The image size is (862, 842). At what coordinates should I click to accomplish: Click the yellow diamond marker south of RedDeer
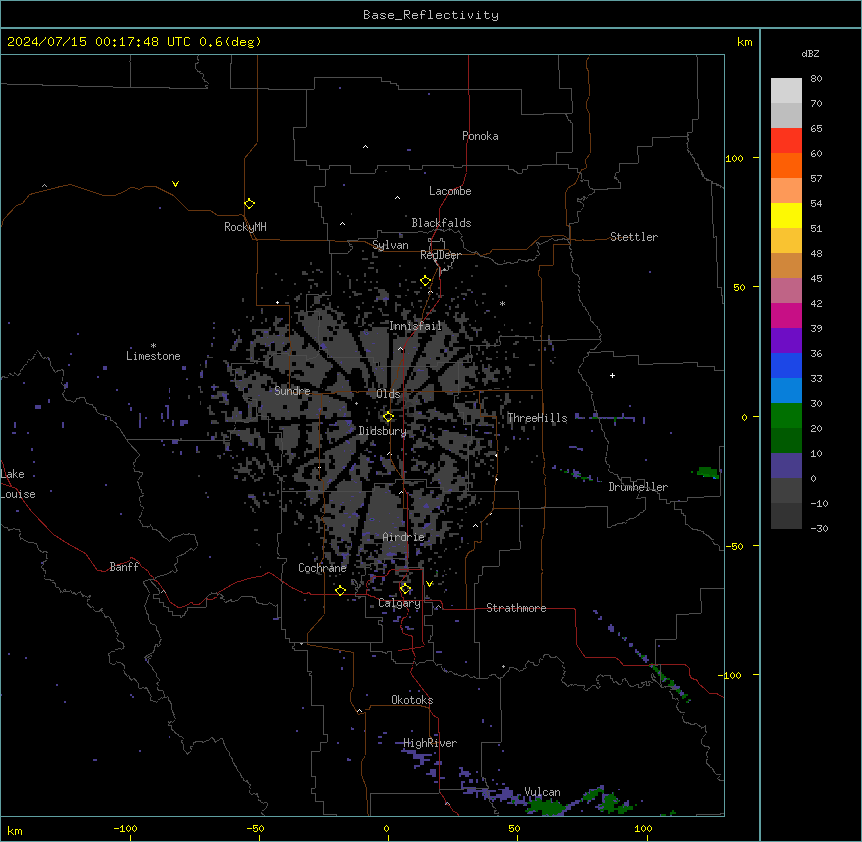click(426, 281)
